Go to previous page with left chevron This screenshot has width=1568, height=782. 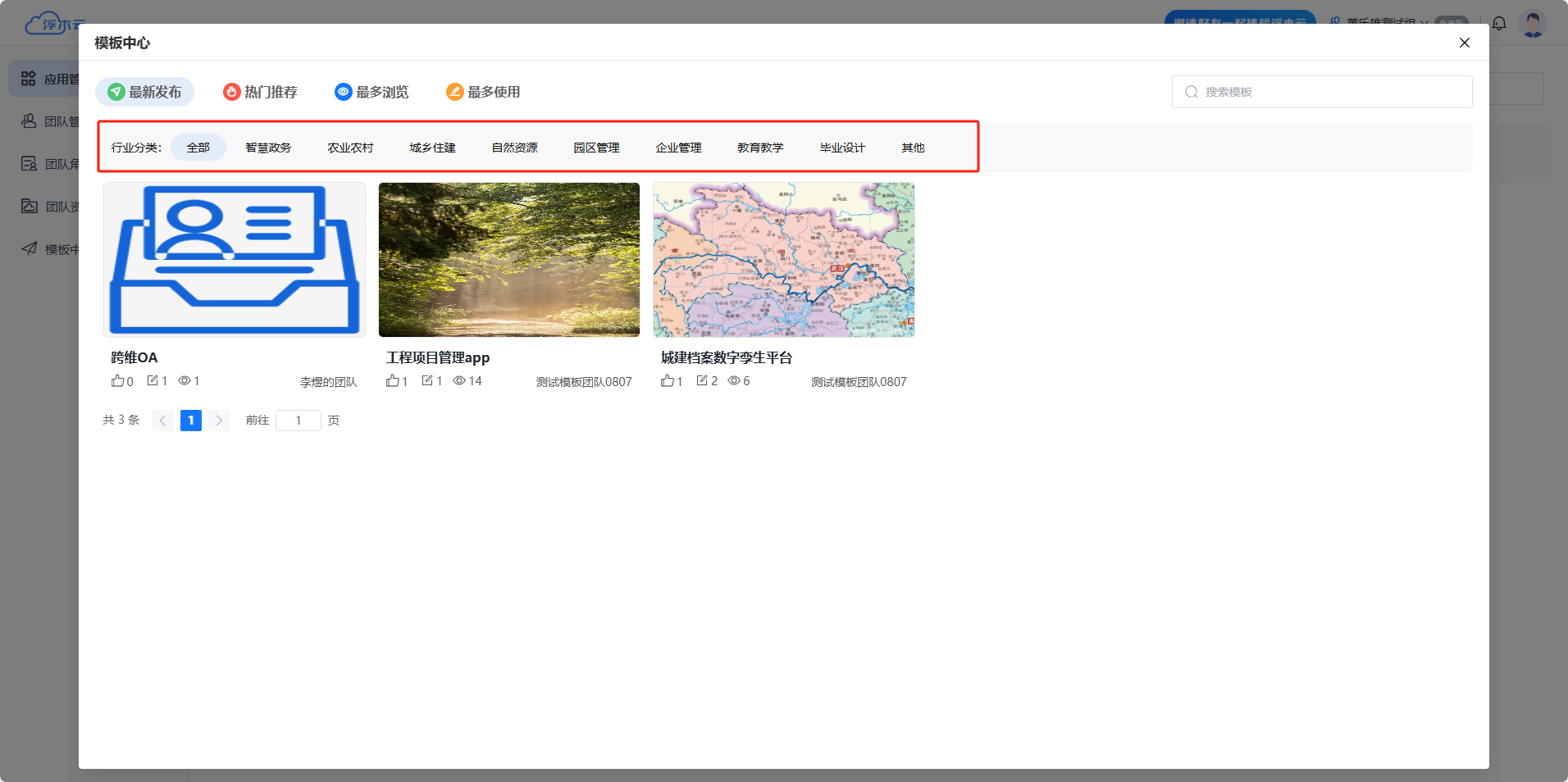pos(163,421)
